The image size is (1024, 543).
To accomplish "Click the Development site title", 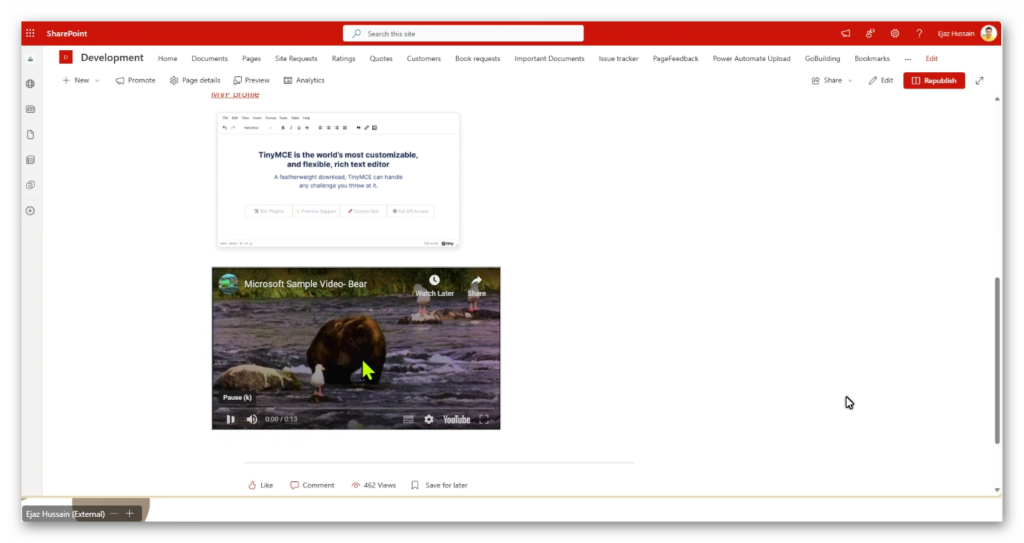I will (112, 58).
